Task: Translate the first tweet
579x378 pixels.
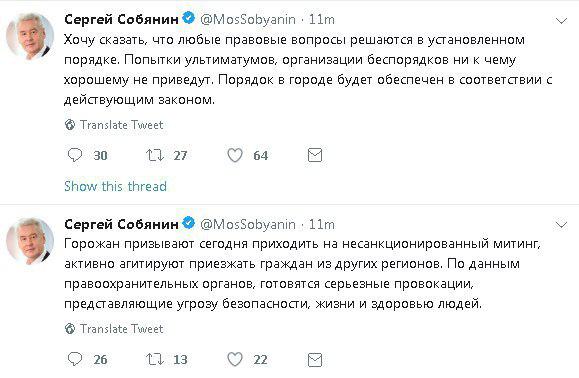Action: (x=114, y=125)
